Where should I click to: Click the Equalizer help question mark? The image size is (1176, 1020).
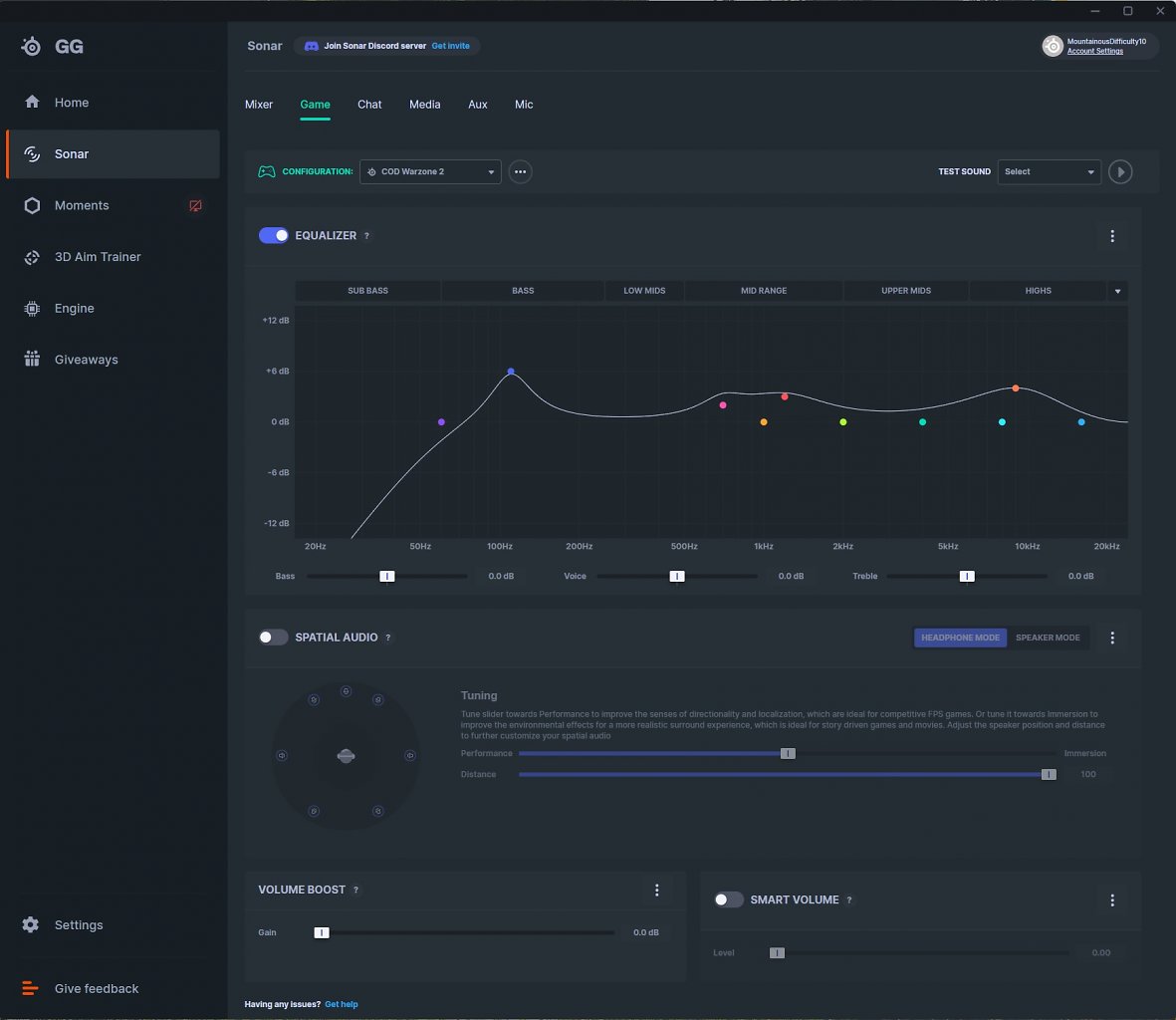(366, 235)
